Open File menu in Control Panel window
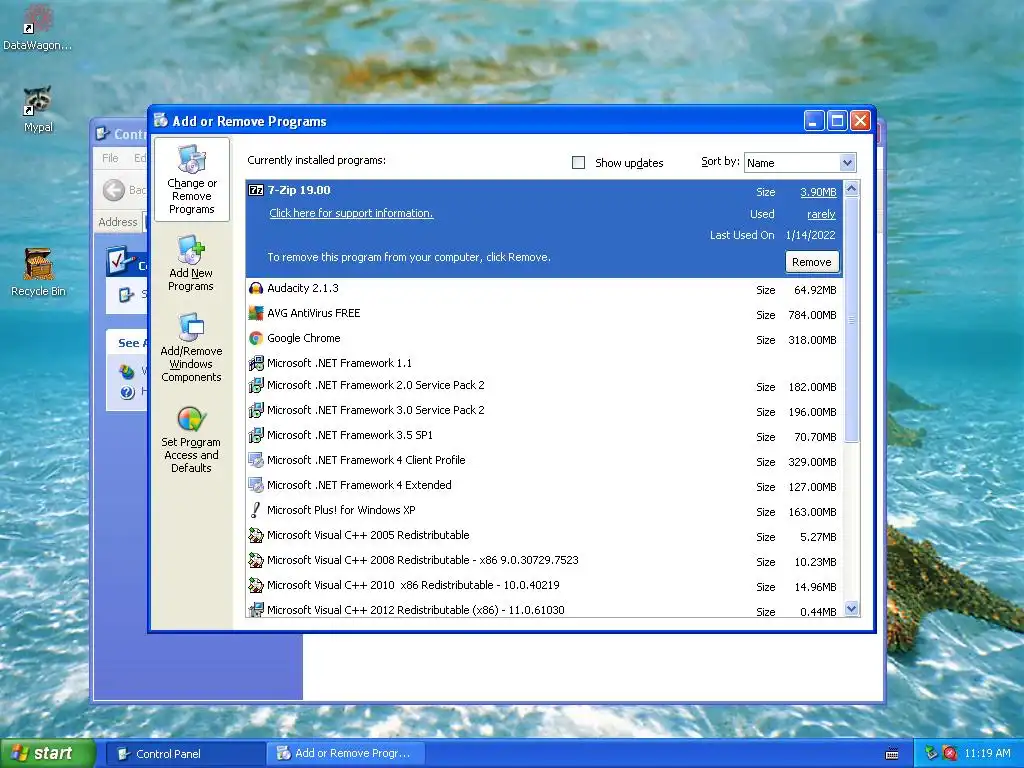Viewport: 1024px width, 768px height. (x=110, y=158)
